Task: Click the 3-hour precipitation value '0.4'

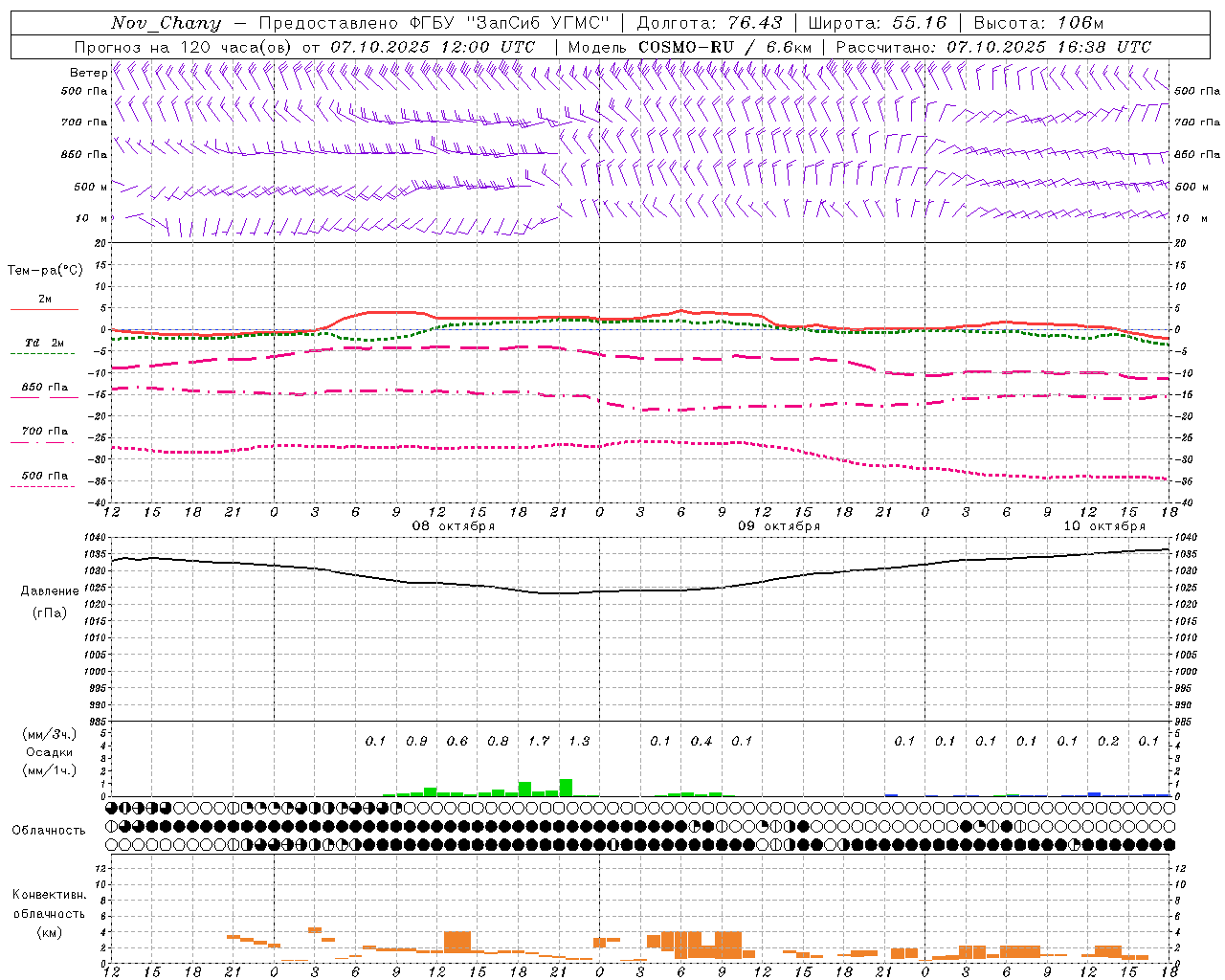Action: (x=702, y=742)
